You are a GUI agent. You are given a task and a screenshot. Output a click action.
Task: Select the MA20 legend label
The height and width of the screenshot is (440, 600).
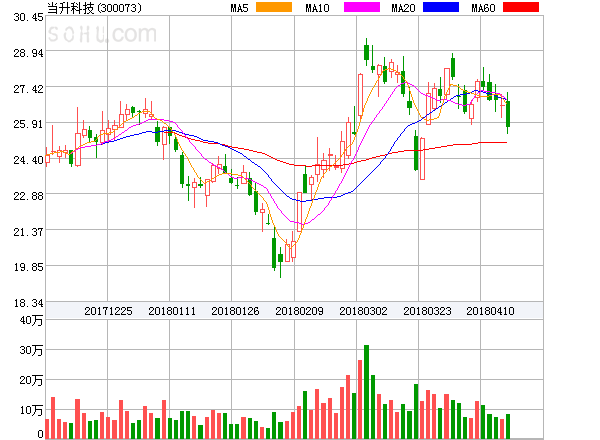tap(403, 8)
